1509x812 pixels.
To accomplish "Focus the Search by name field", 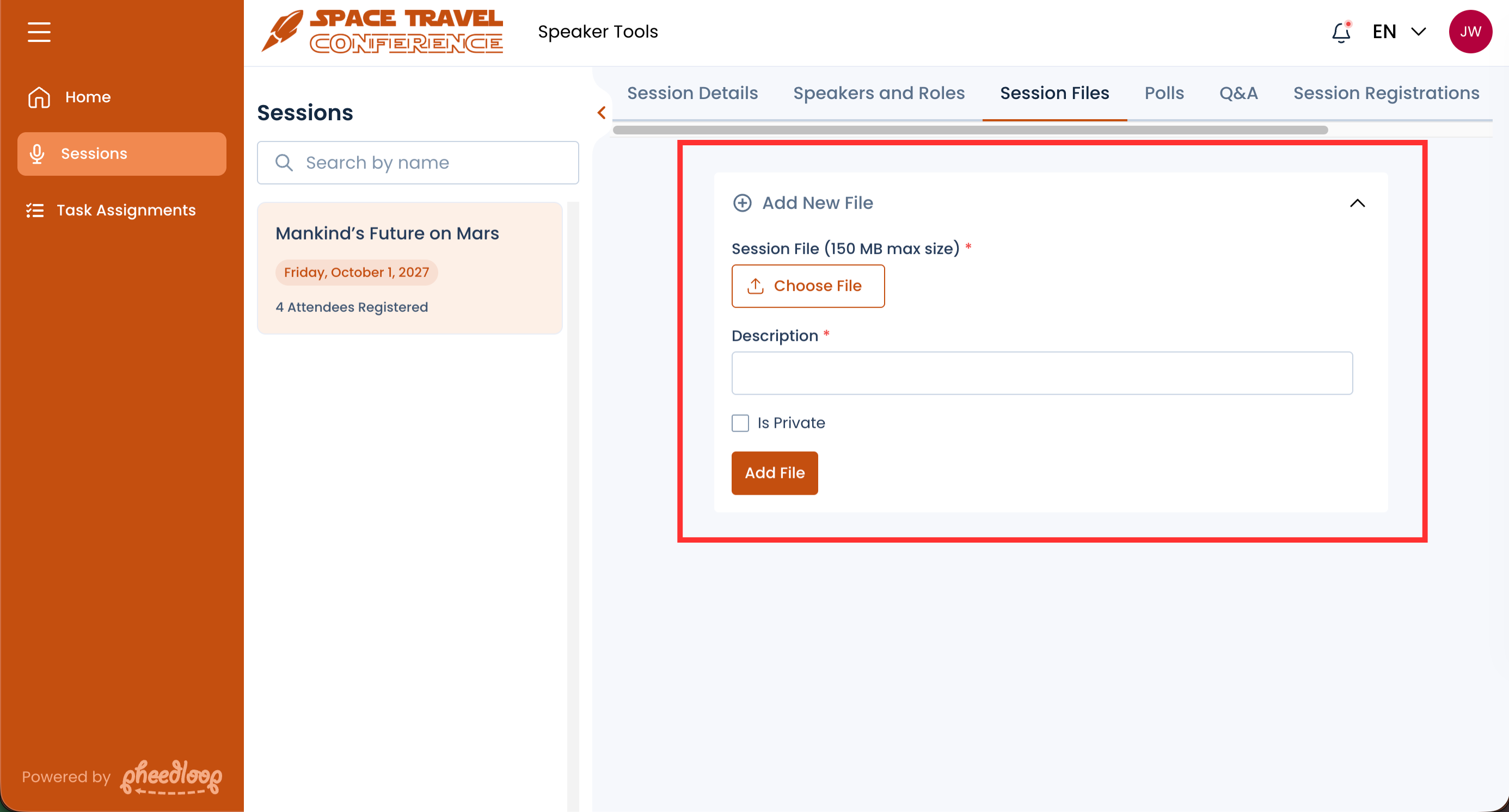I will (418, 162).
